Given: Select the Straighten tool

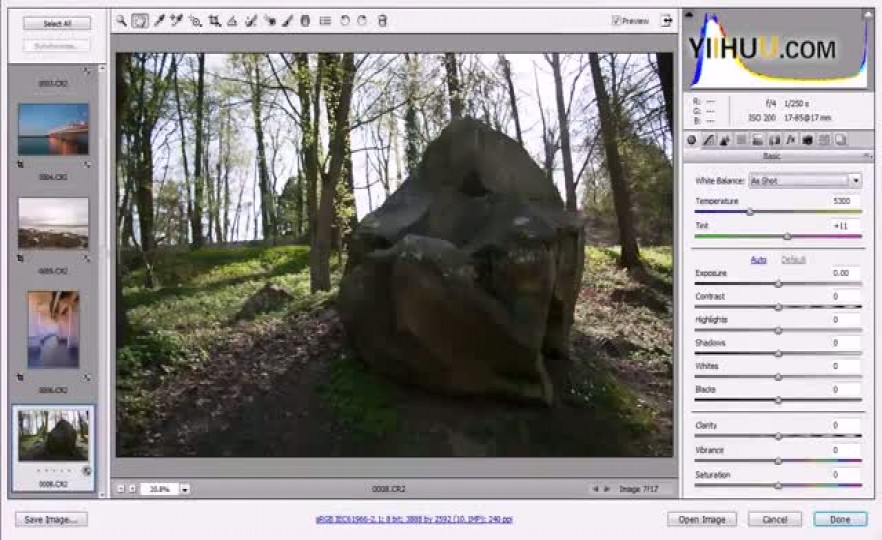Looking at the screenshot, I should coord(232,21).
